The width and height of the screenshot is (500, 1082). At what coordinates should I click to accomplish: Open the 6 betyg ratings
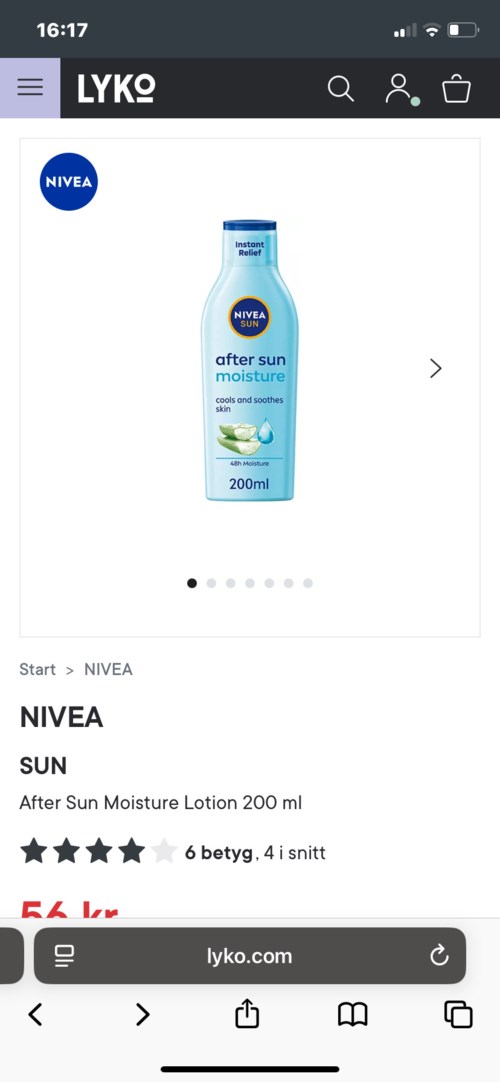[219, 853]
